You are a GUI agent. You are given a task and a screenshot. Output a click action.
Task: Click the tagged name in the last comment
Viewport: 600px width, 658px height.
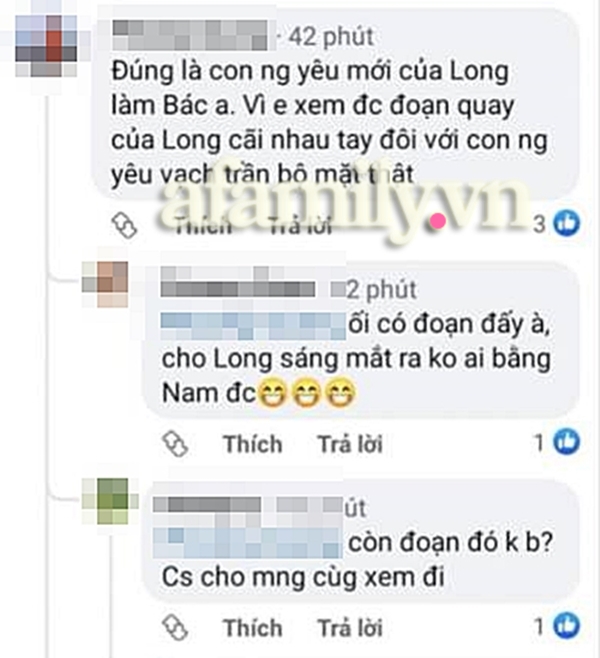[x=248, y=543]
